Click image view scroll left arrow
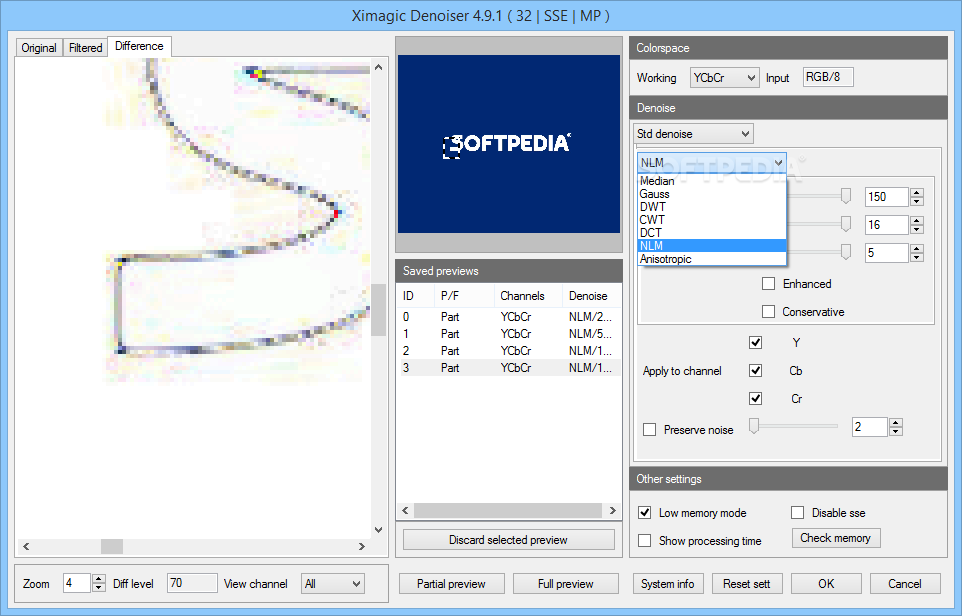 coord(26,545)
